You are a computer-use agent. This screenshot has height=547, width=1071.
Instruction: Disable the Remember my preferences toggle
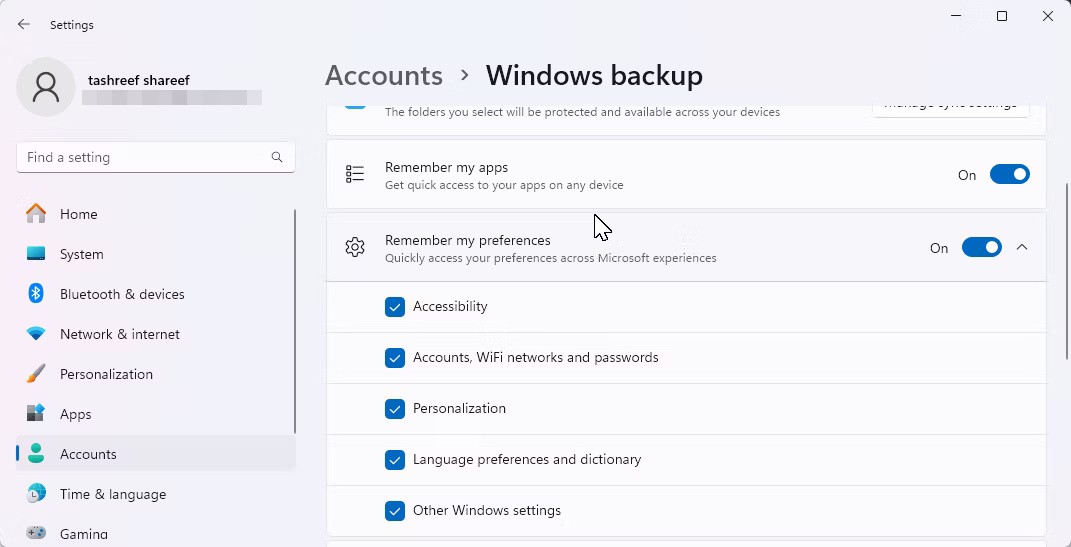pyautogui.click(x=981, y=247)
